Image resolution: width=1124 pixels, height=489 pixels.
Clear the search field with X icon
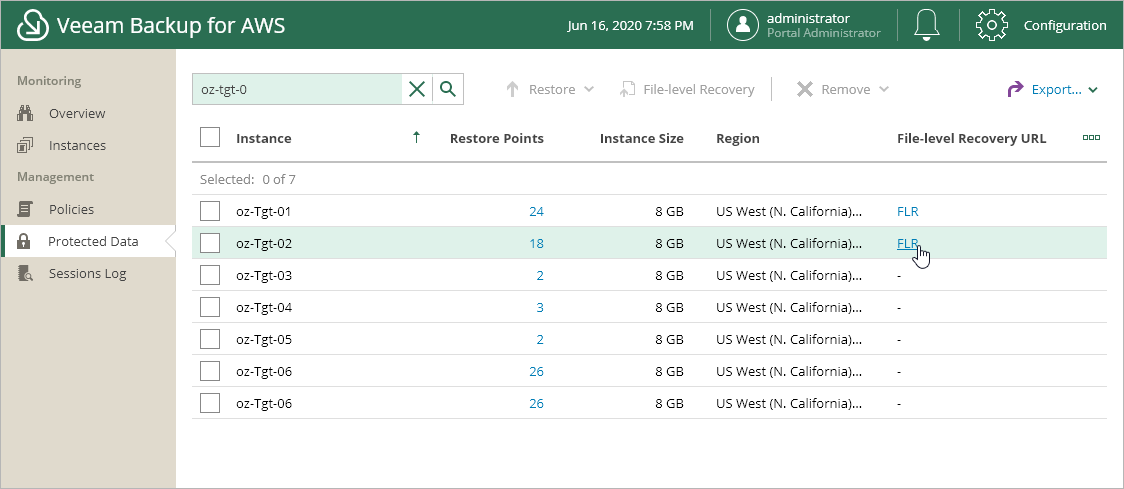417,89
